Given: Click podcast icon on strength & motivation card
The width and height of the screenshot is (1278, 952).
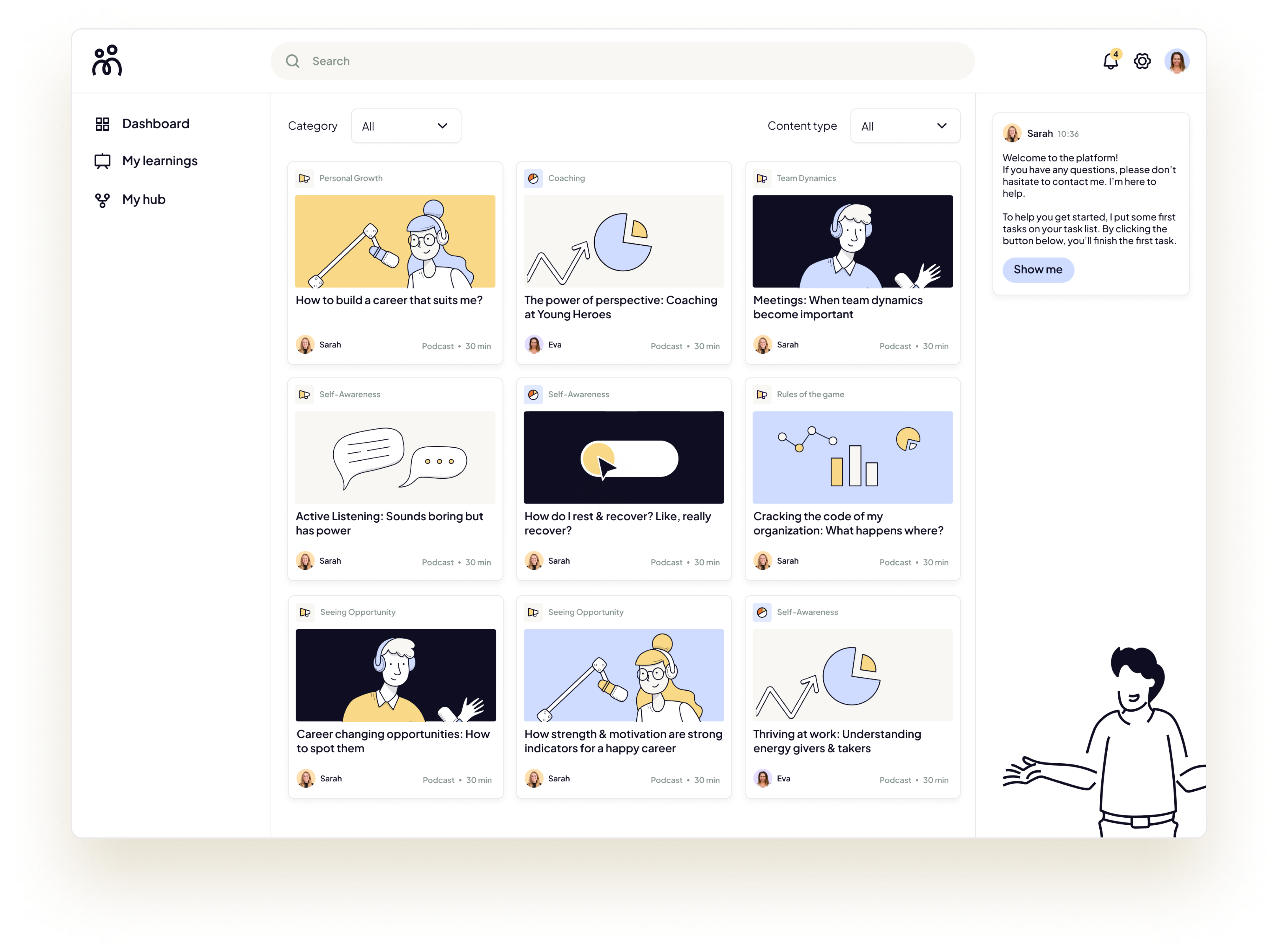Looking at the screenshot, I should coord(533,613).
